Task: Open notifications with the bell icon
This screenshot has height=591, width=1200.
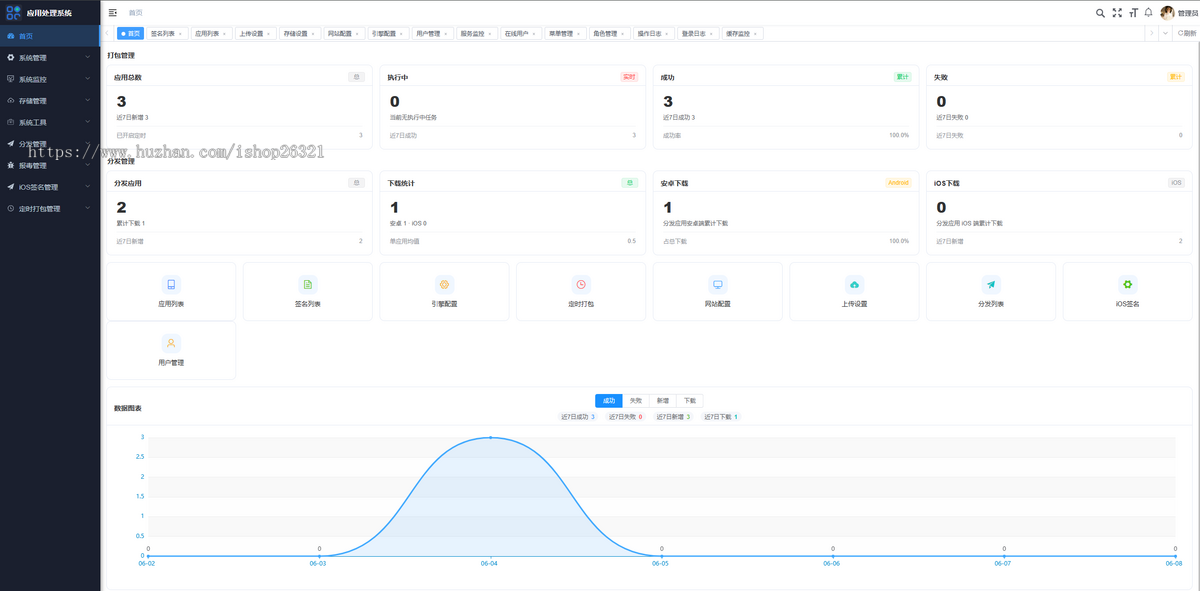Action: point(1149,13)
